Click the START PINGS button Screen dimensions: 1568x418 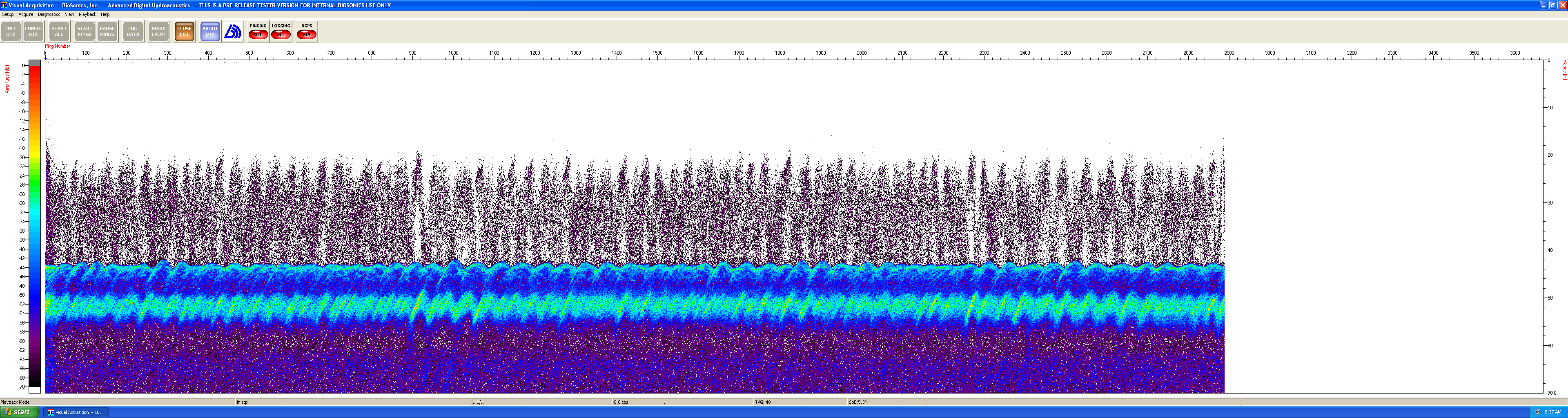[85, 32]
